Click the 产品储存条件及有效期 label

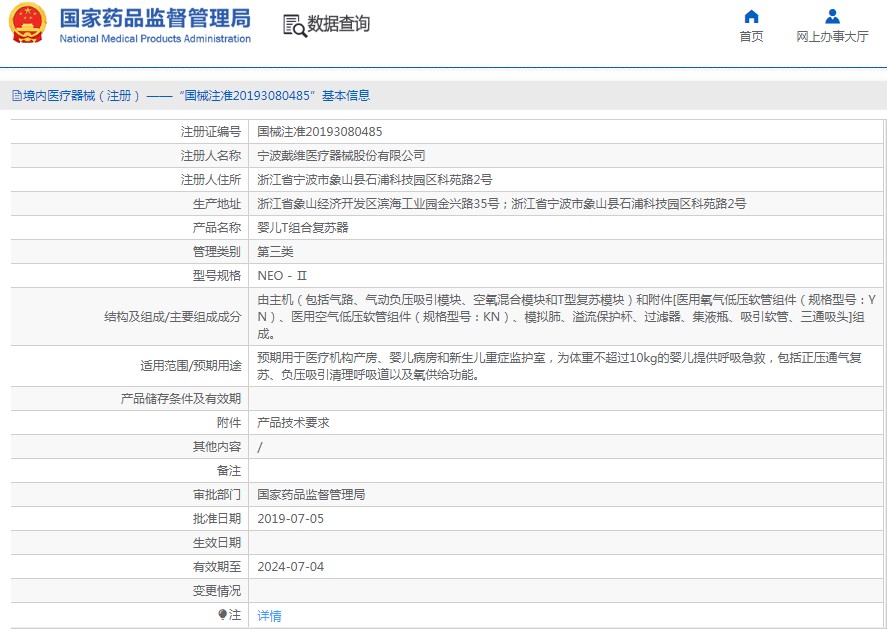coord(181,399)
